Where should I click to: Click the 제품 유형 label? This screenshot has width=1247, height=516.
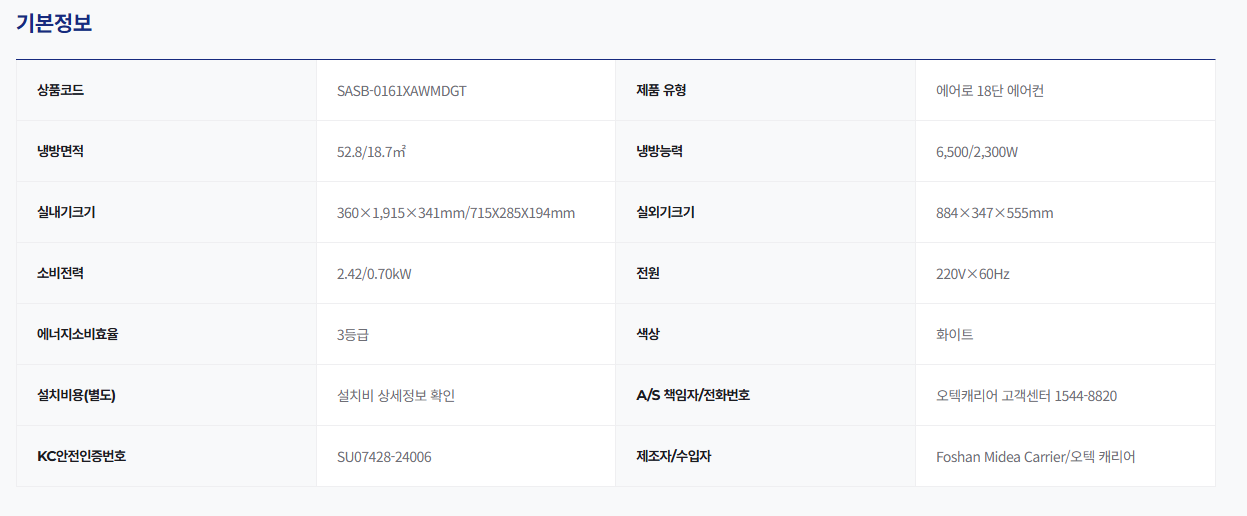point(661,90)
